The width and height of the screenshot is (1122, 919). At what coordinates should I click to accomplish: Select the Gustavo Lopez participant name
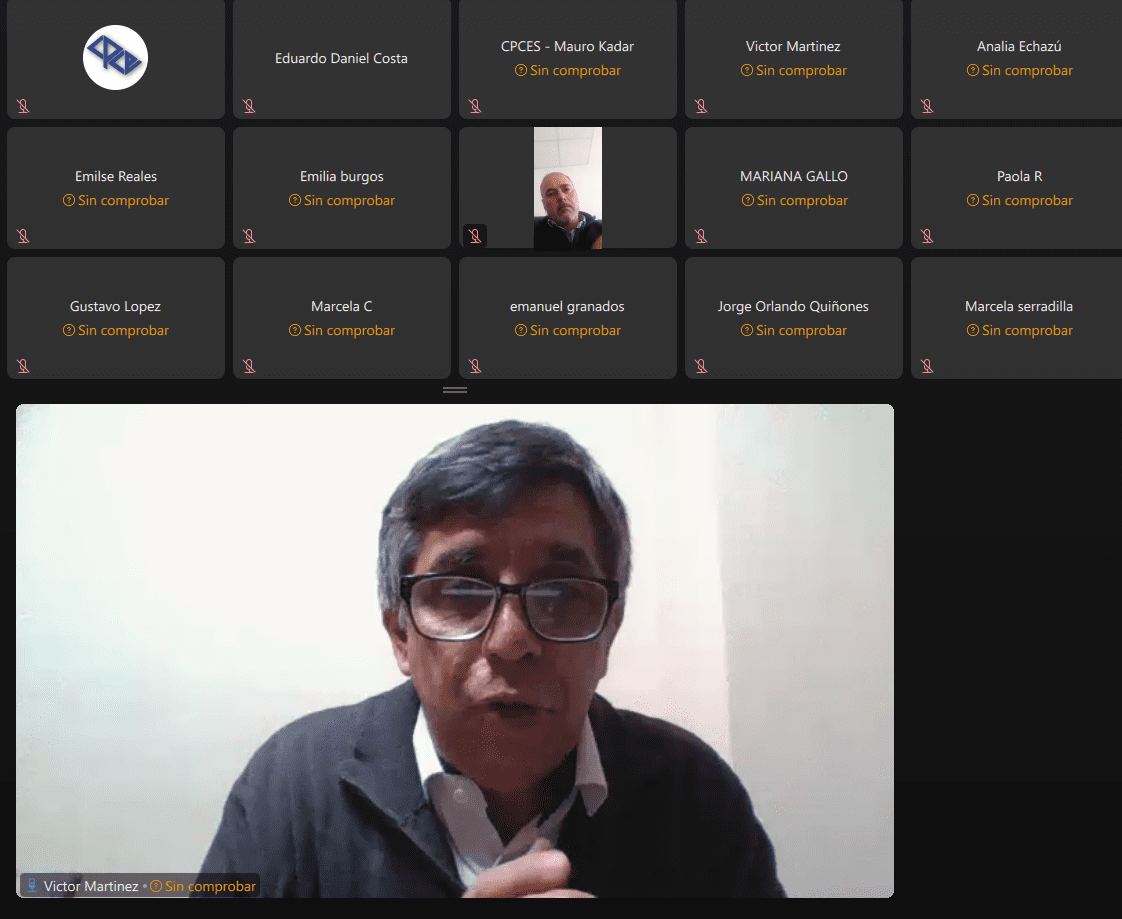click(115, 307)
